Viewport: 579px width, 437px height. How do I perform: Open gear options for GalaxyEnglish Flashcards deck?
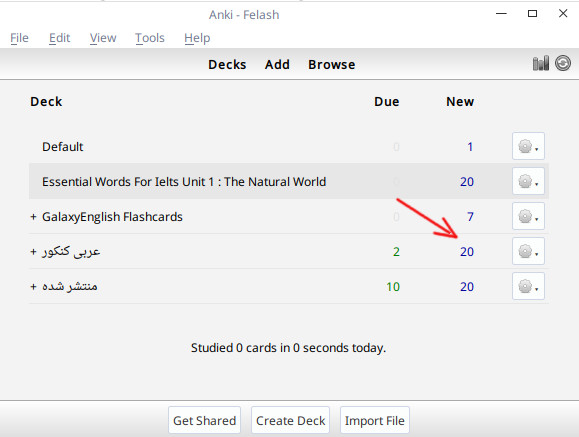528,216
